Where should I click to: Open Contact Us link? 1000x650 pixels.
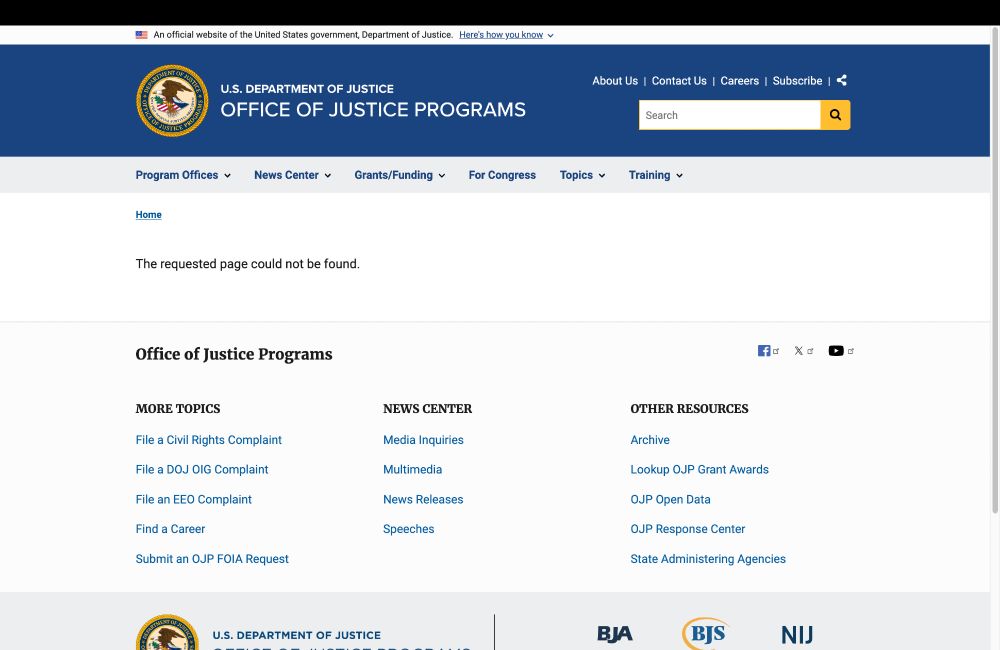[x=679, y=81]
